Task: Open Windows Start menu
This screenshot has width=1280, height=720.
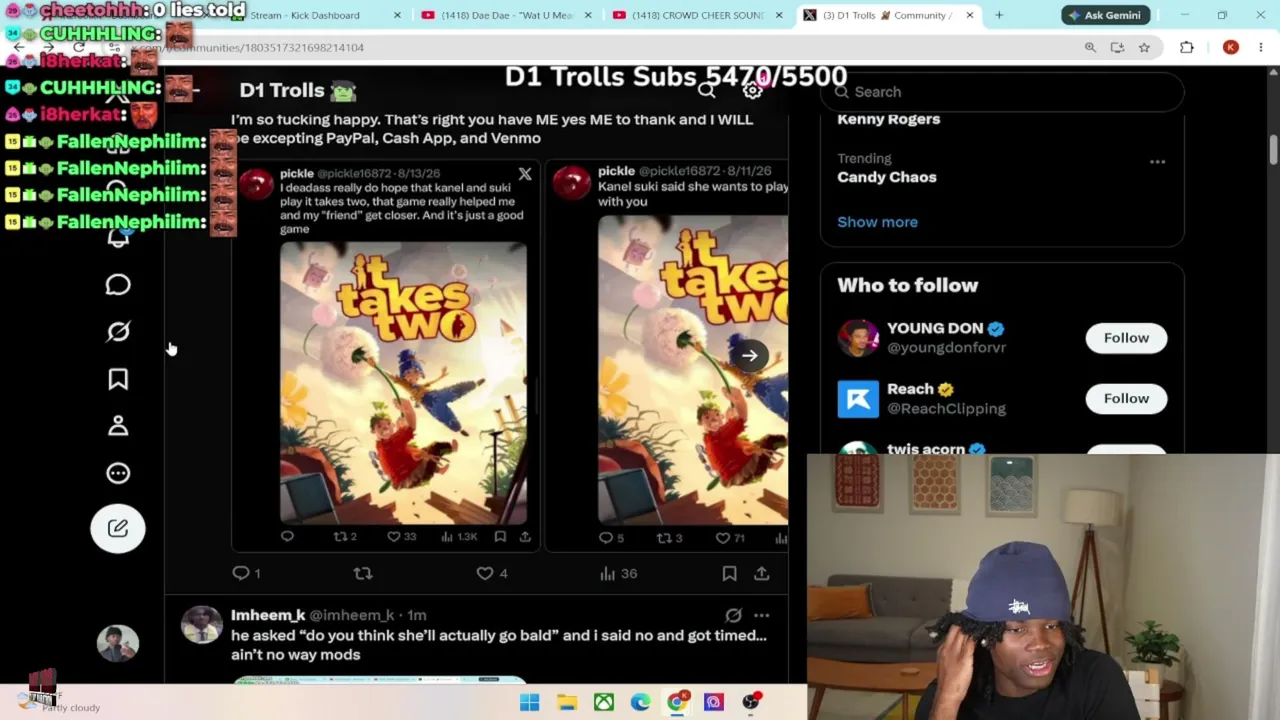Action: tap(530, 702)
